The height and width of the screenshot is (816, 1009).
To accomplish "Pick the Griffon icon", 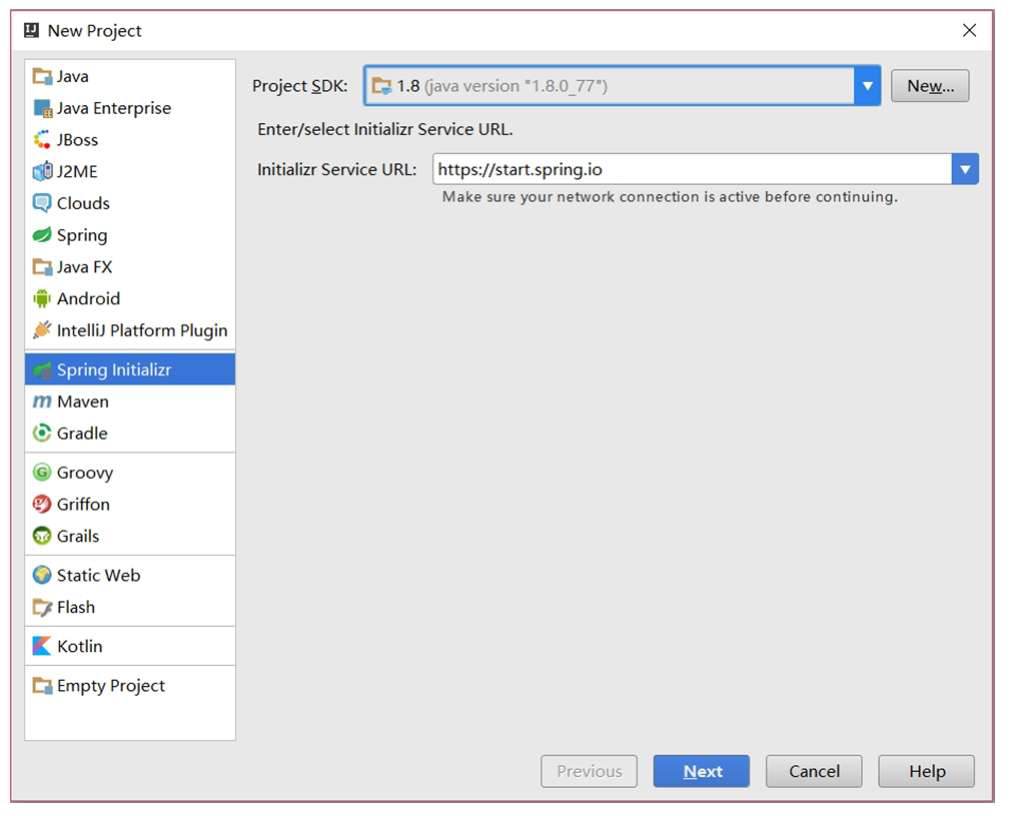I will pos(42,504).
